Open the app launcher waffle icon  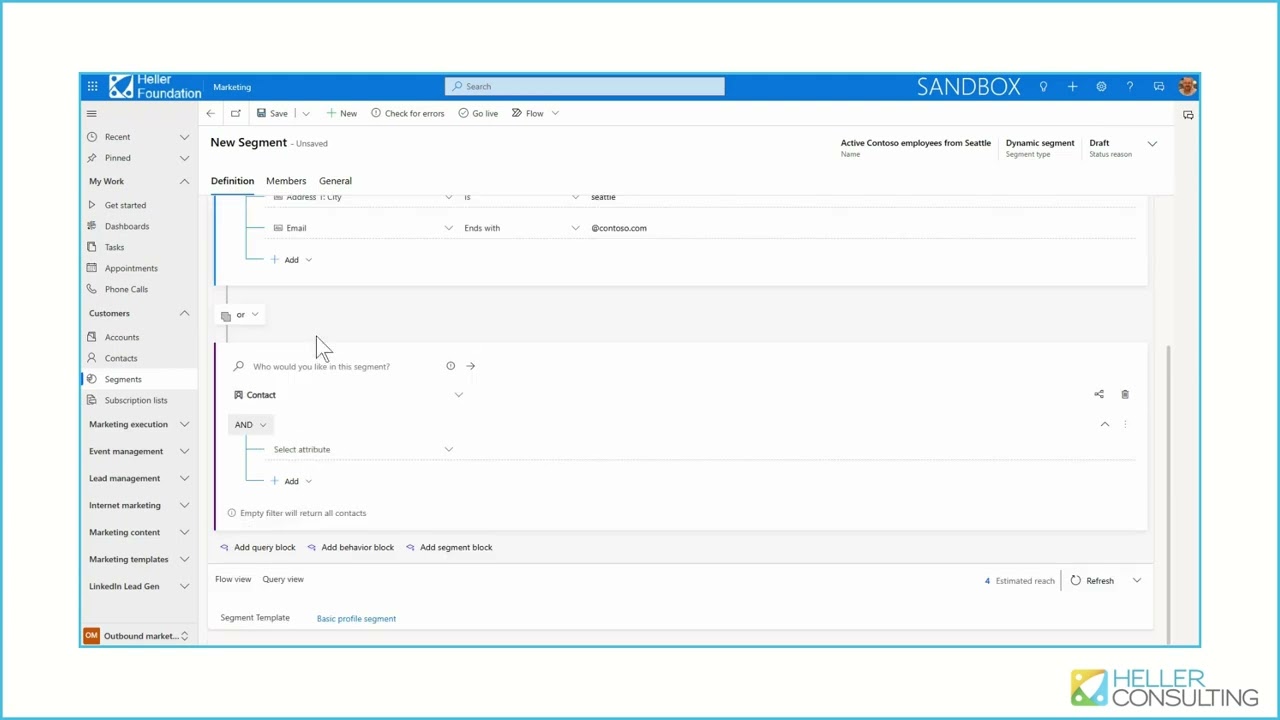pyautogui.click(x=92, y=87)
